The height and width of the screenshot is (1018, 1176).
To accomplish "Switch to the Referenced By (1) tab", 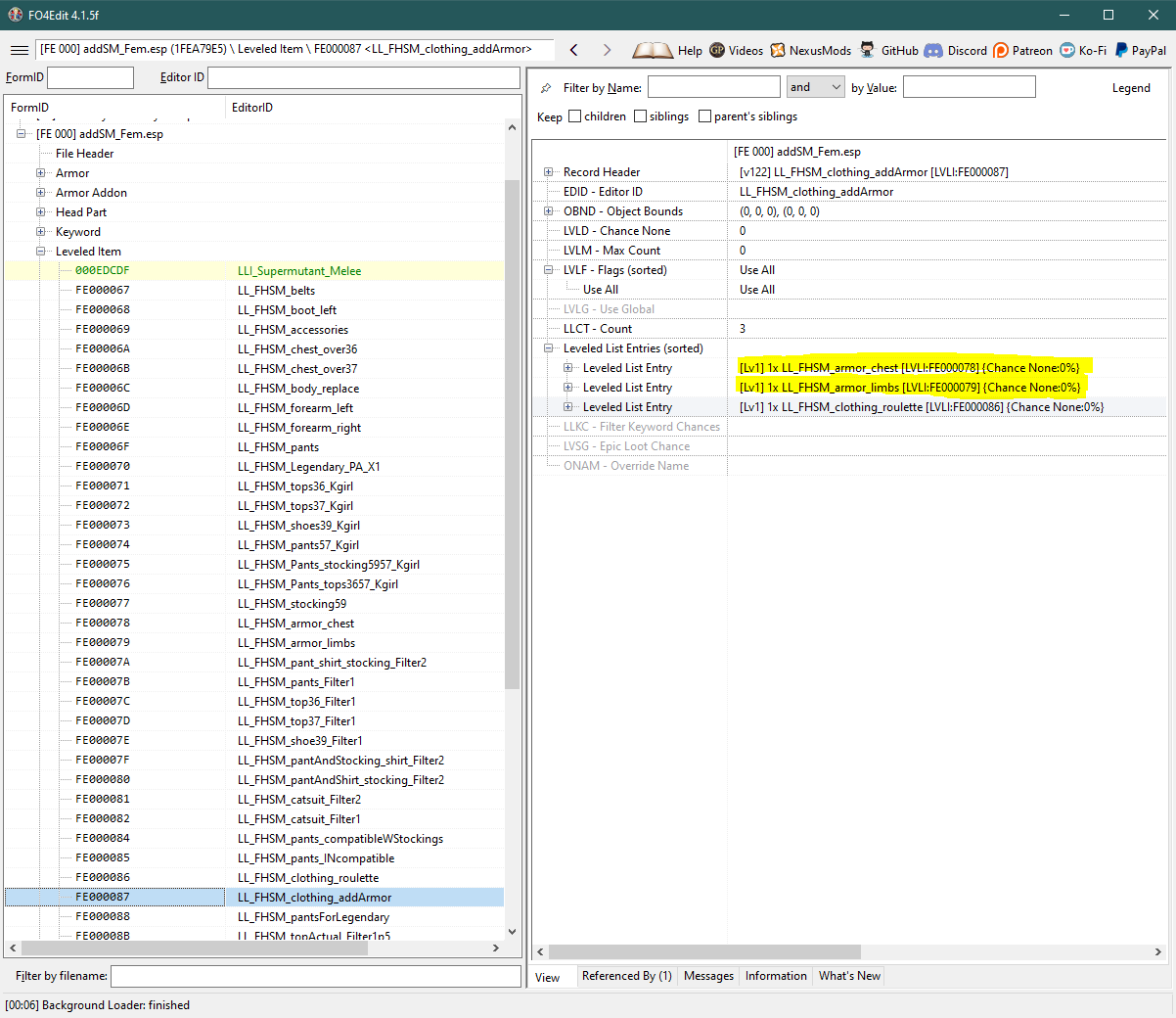I will click(x=626, y=976).
